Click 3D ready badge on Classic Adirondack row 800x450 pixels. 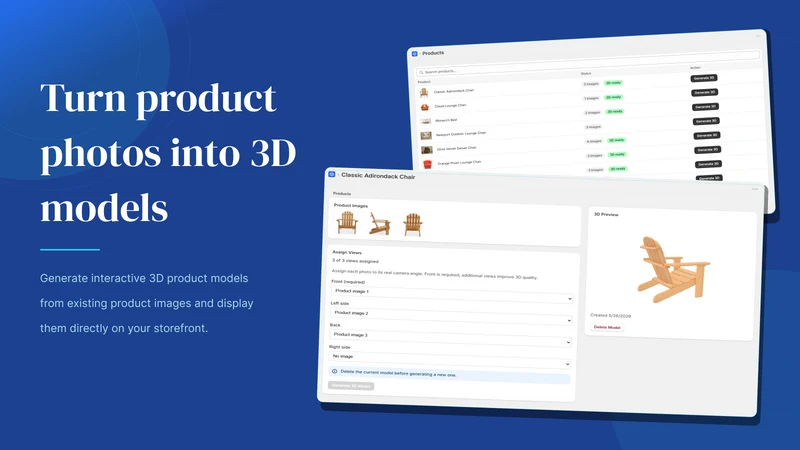tap(613, 83)
